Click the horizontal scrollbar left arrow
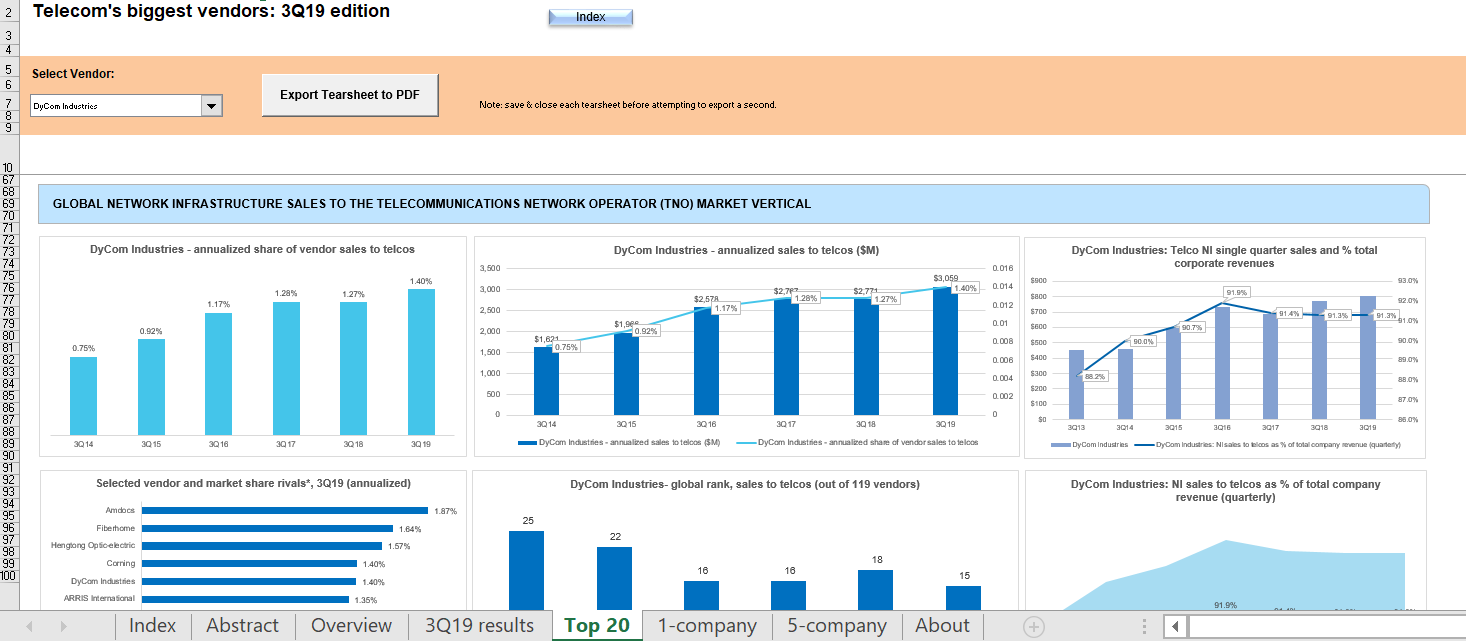Viewport: 1466px width, 641px height. click(1176, 626)
